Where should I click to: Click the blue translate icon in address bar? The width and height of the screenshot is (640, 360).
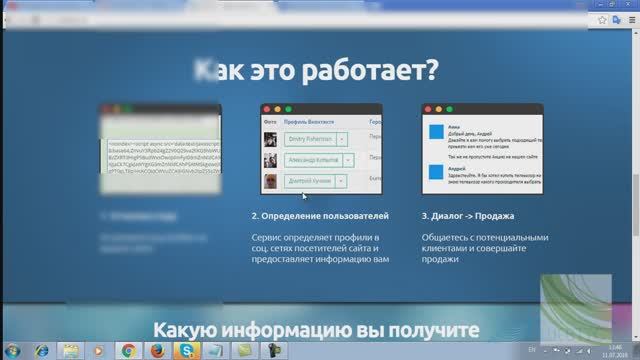(x=616, y=20)
